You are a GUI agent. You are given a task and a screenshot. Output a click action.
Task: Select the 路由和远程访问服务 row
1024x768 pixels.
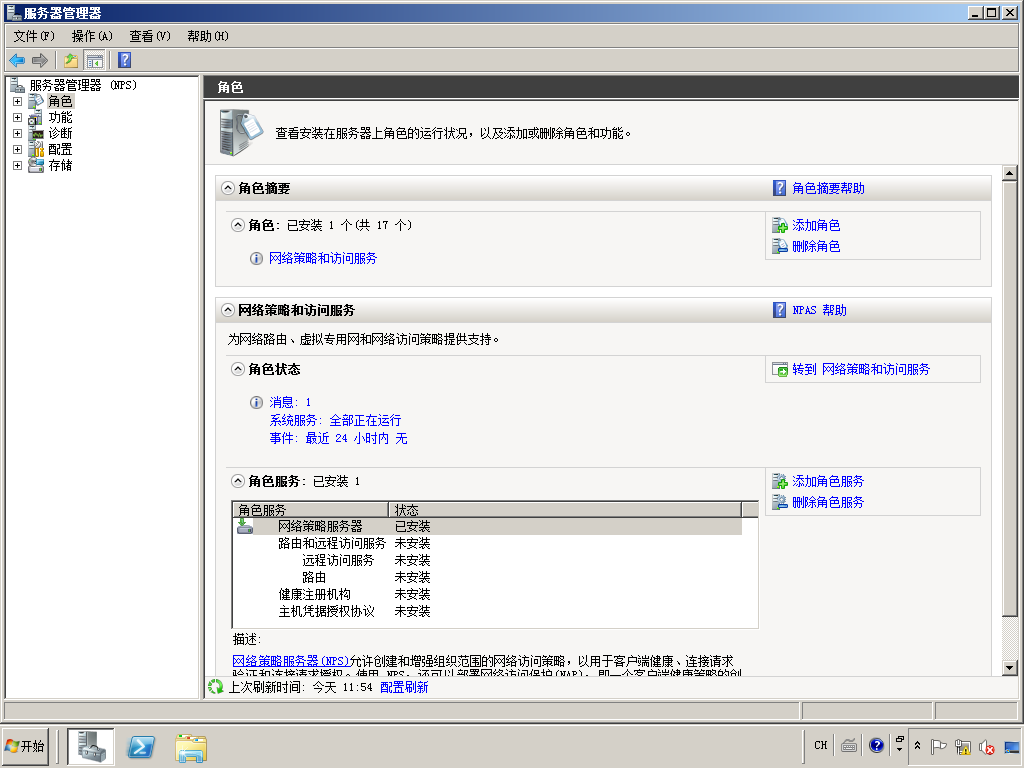click(487, 543)
